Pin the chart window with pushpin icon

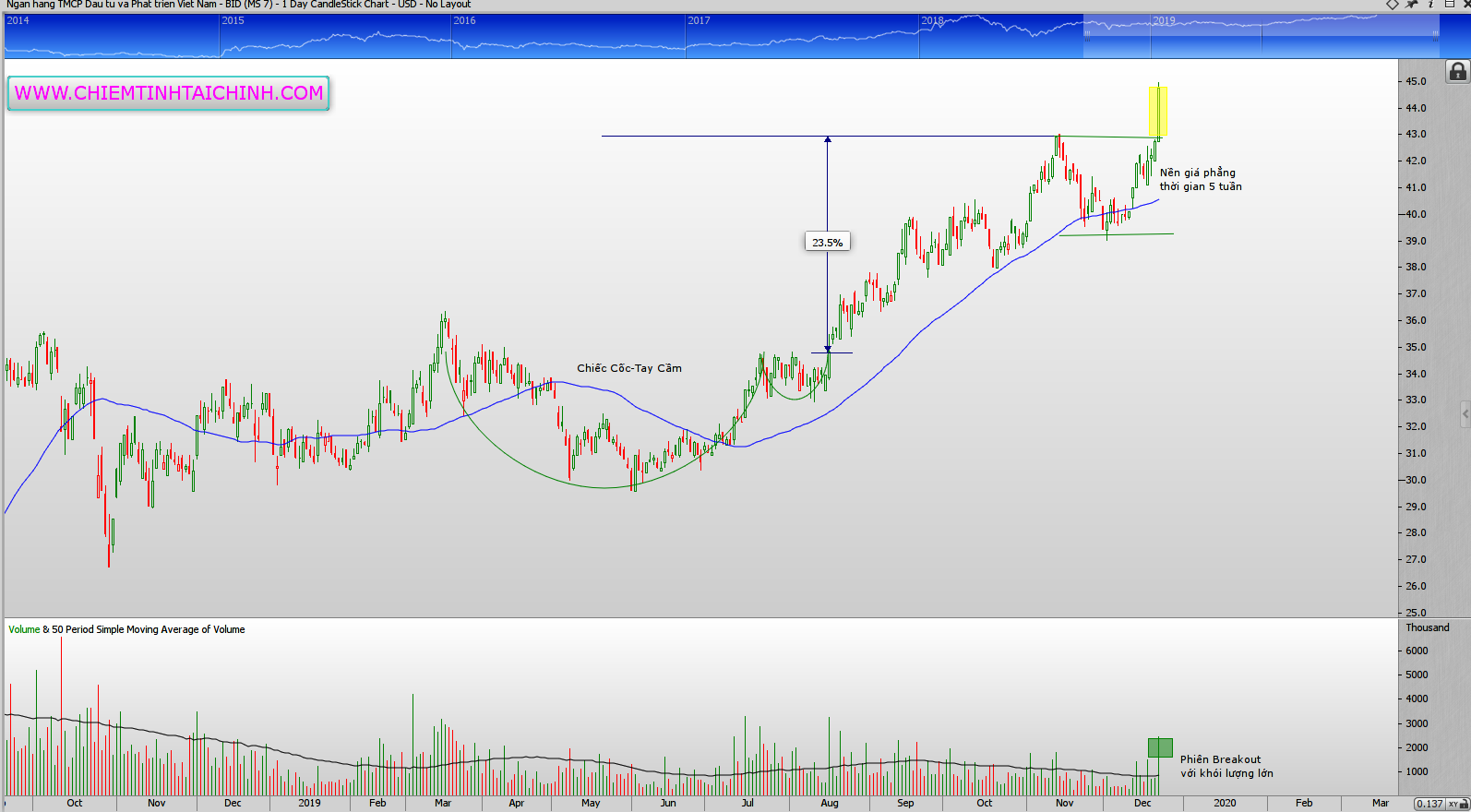tap(1412, 5)
